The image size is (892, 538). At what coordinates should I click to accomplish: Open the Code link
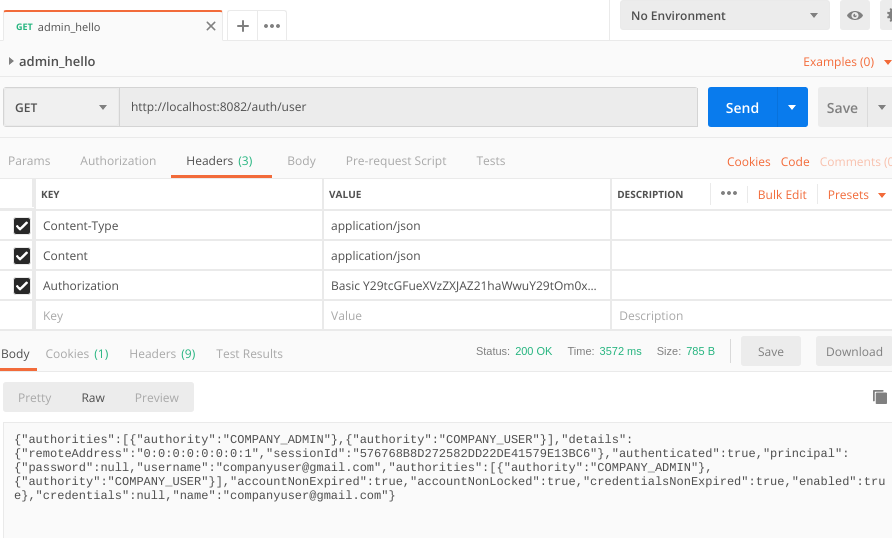[x=795, y=162]
